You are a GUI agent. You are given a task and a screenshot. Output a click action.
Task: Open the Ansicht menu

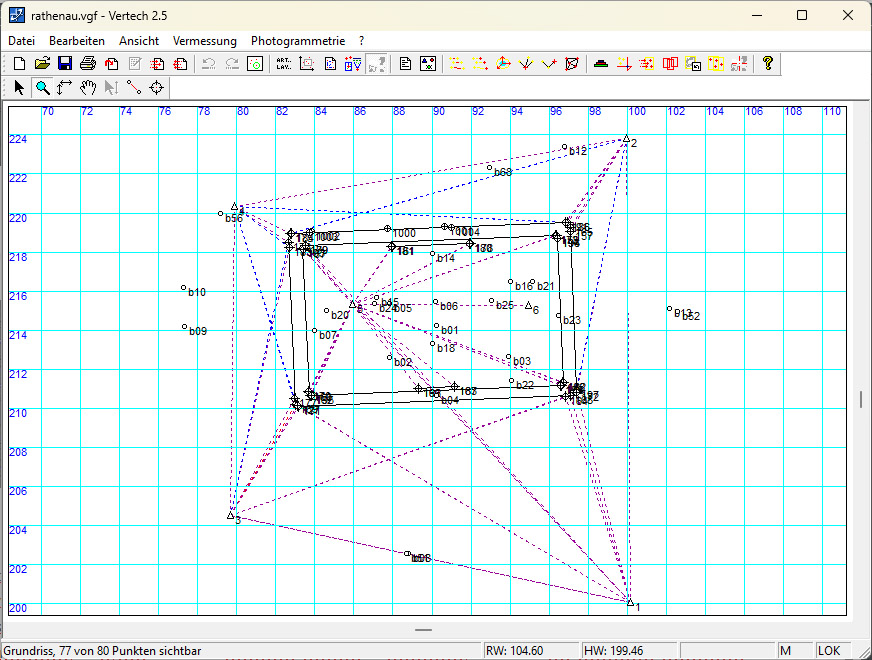(139, 41)
